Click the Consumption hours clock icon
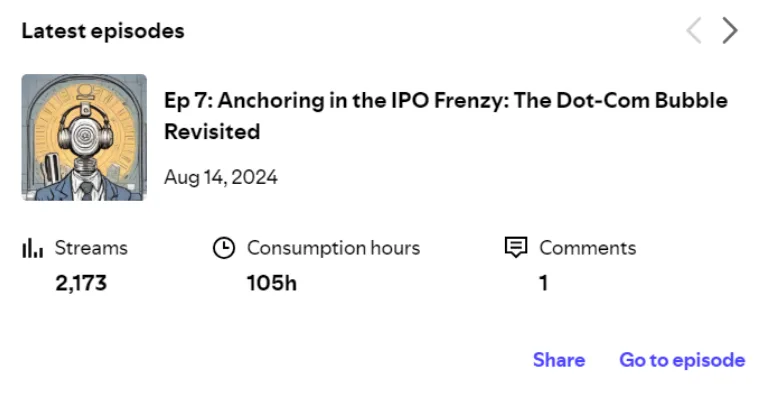The width and height of the screenshot is (764, 393). coord(224,248)
